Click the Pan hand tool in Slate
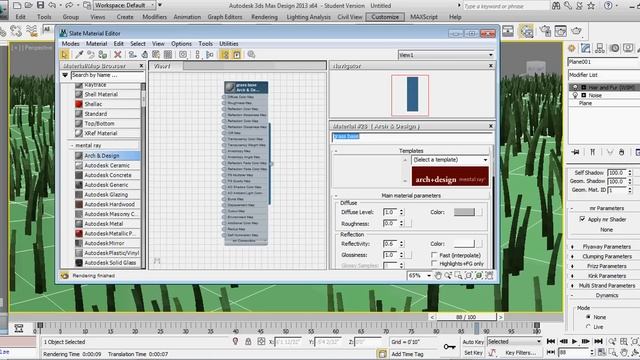The image size is (640, 360). coord(438,276)
